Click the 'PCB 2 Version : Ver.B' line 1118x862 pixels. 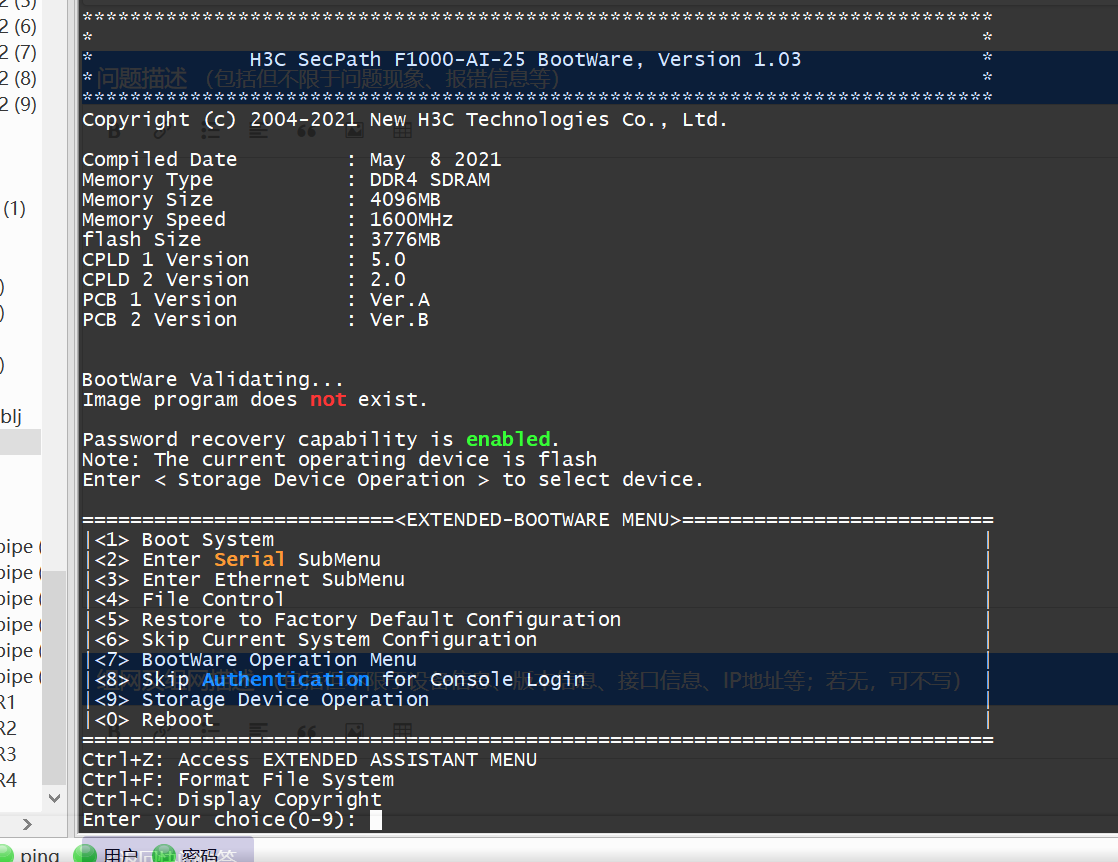[256, 319]
